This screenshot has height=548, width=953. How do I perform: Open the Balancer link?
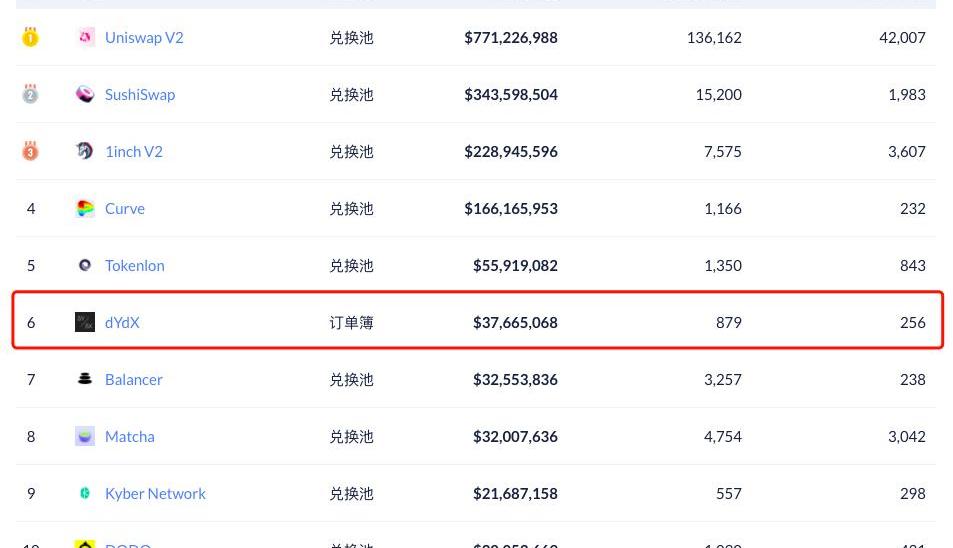click(x=133, y=380)
